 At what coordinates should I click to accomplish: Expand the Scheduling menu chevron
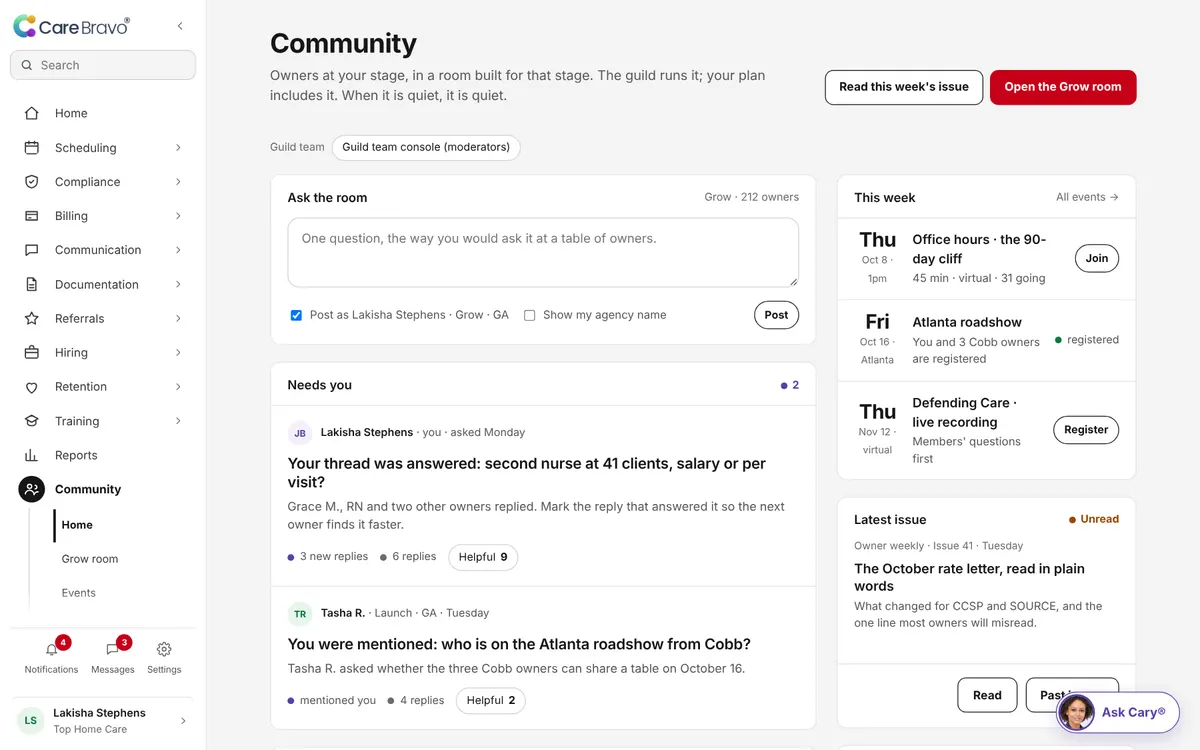pyautogui.click(x=178, y=147)
